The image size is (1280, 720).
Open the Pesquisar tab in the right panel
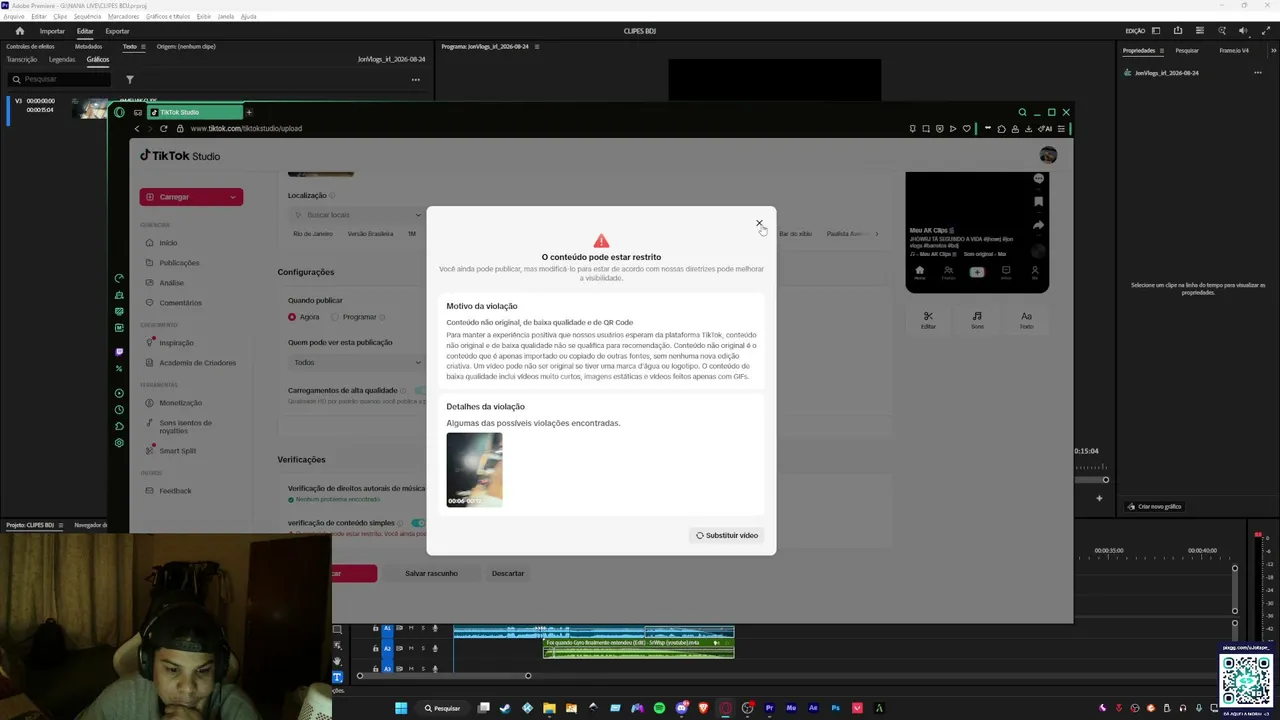click(1187, 50)
